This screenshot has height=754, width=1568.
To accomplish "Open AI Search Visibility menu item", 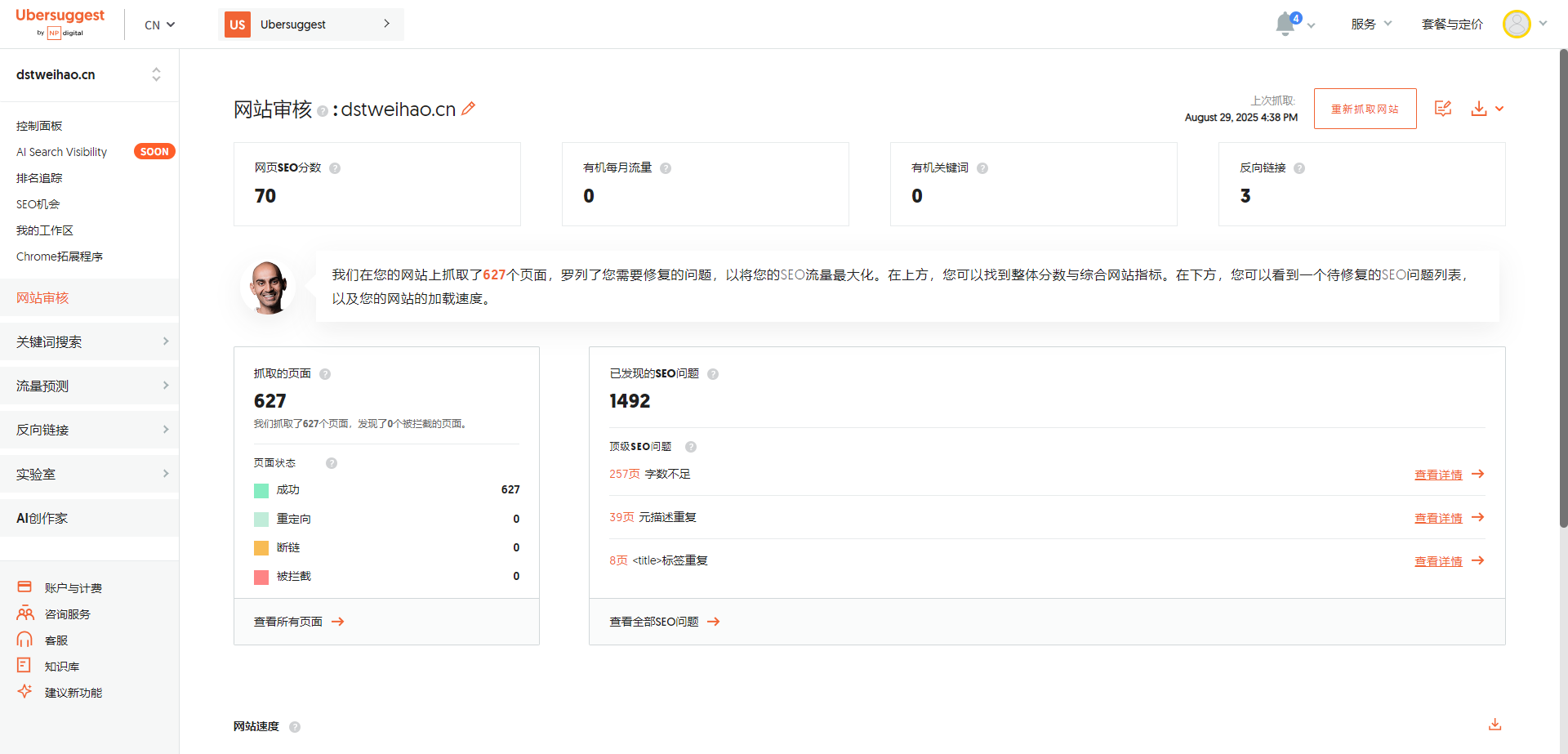I will 61,152.
